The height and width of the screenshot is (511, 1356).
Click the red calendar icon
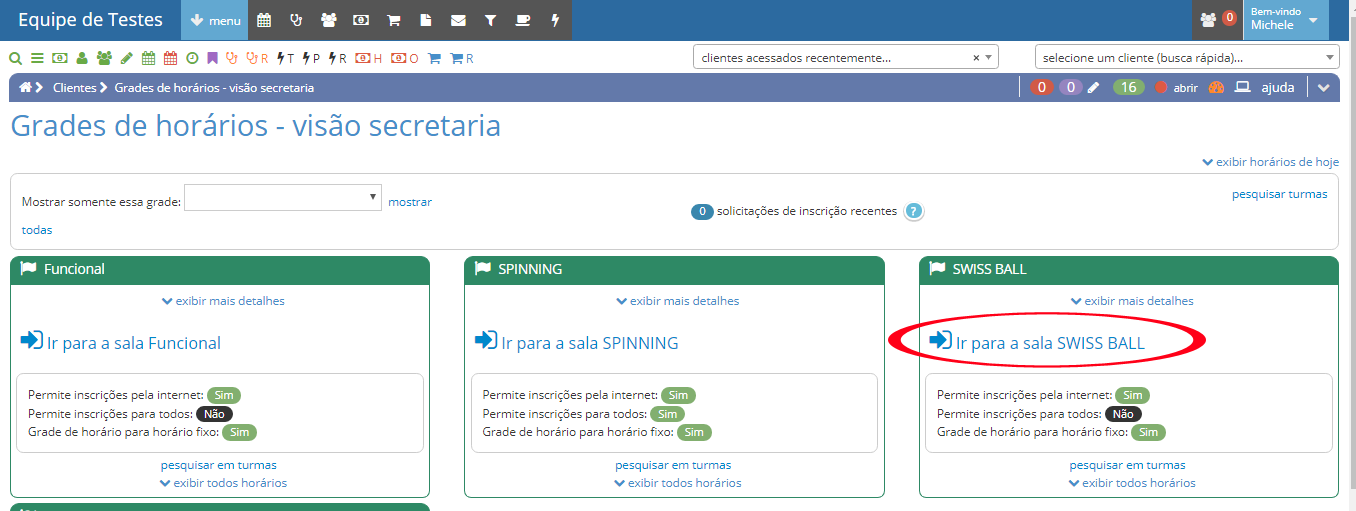pyautogui.click(x=170, y=59)
